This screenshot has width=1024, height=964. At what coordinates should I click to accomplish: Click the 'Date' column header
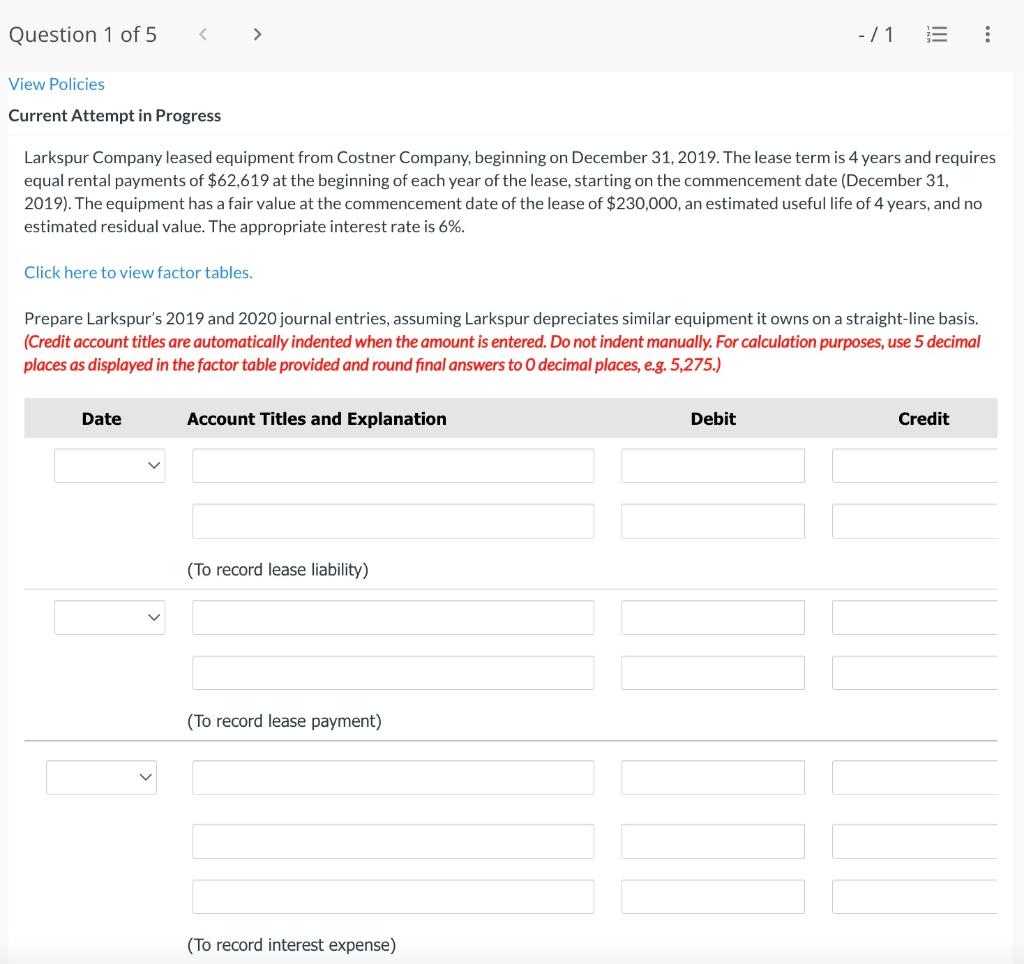click(101, 419)
